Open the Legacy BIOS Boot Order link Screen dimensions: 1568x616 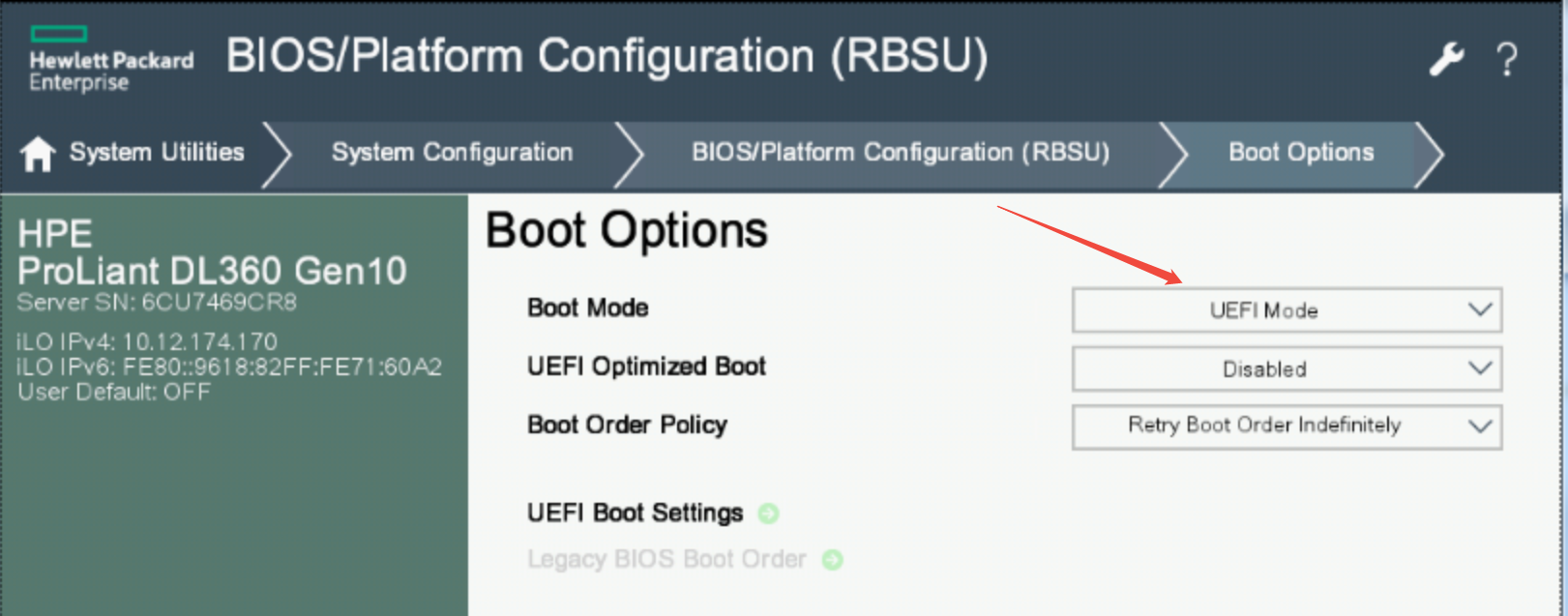(x=666, y=560)
